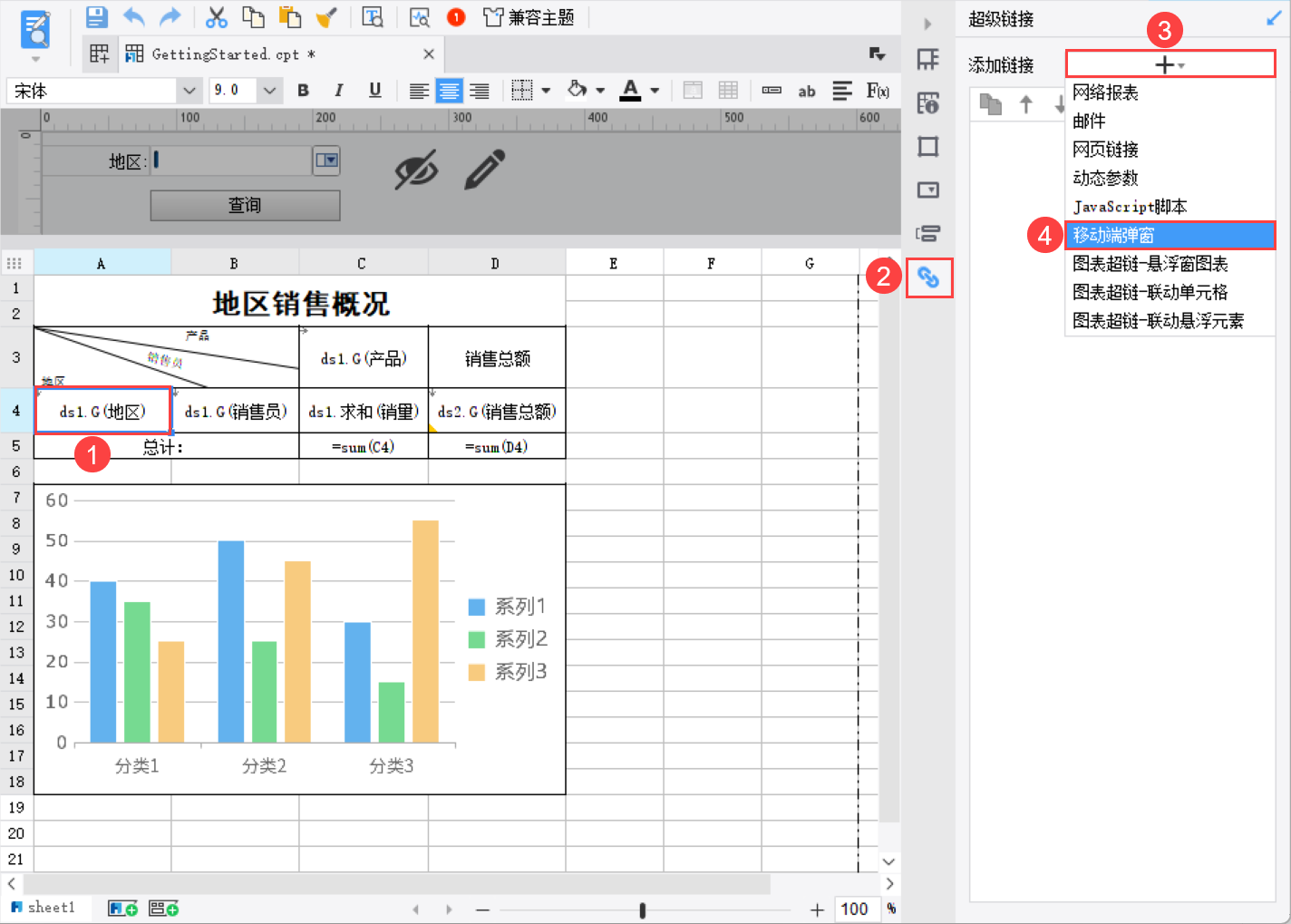Viewport: 1291px width, 924px height.
Task: Select the =sum(C4) cell
Action: pyautogui.click(x=364, y=446)
